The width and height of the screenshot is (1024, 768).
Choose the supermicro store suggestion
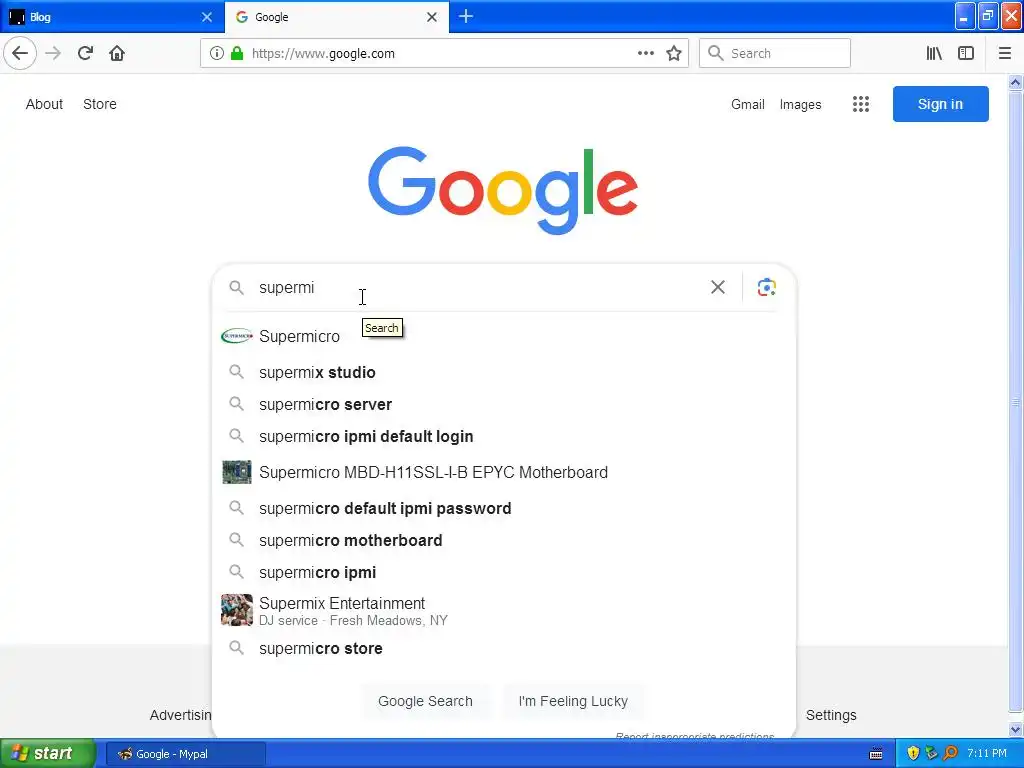pyautogui.click(x=504, y=648)
